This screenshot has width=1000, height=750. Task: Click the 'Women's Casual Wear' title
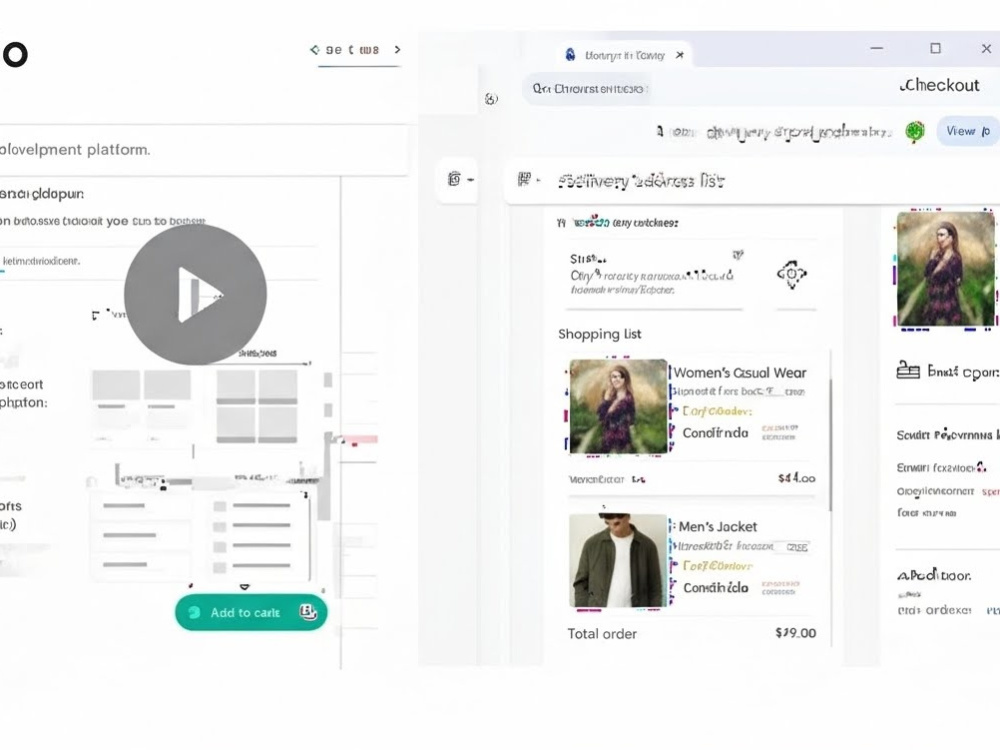(740, 372)
